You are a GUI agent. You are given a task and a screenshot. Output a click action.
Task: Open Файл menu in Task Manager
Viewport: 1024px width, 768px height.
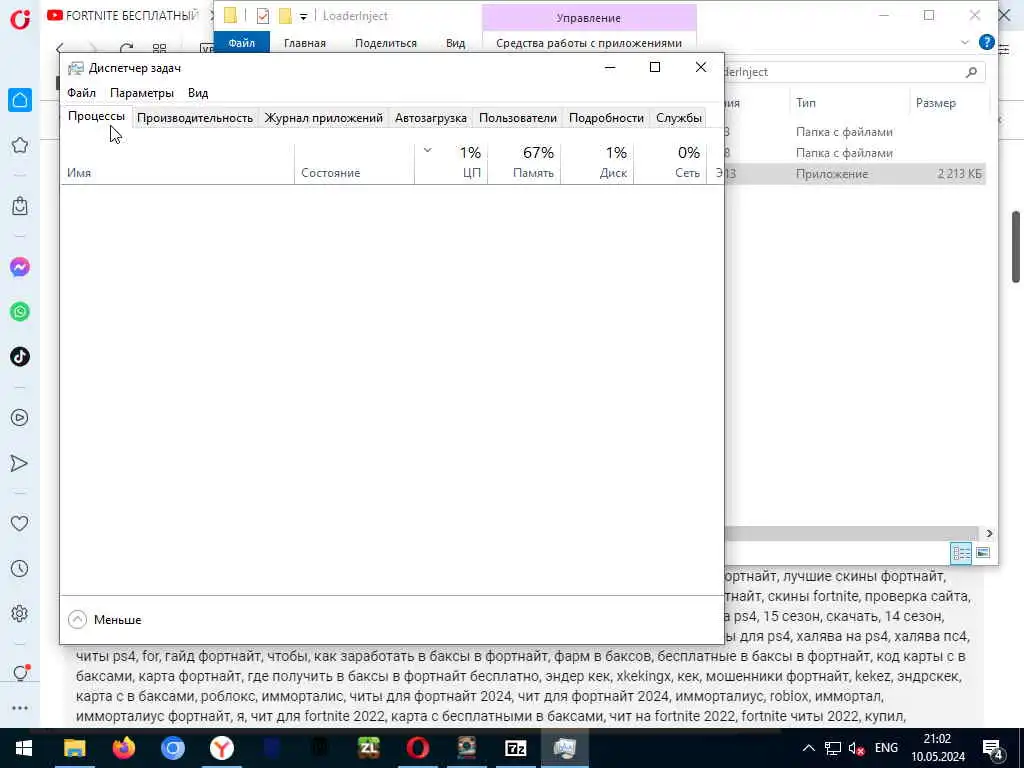[81, 93]
